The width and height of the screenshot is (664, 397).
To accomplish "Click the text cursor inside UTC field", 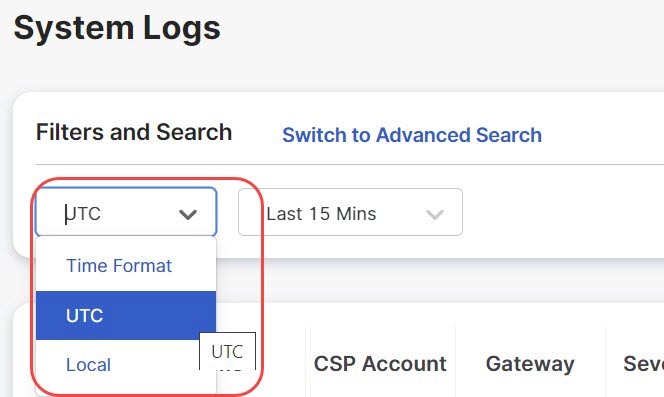I will click(66, 214).
